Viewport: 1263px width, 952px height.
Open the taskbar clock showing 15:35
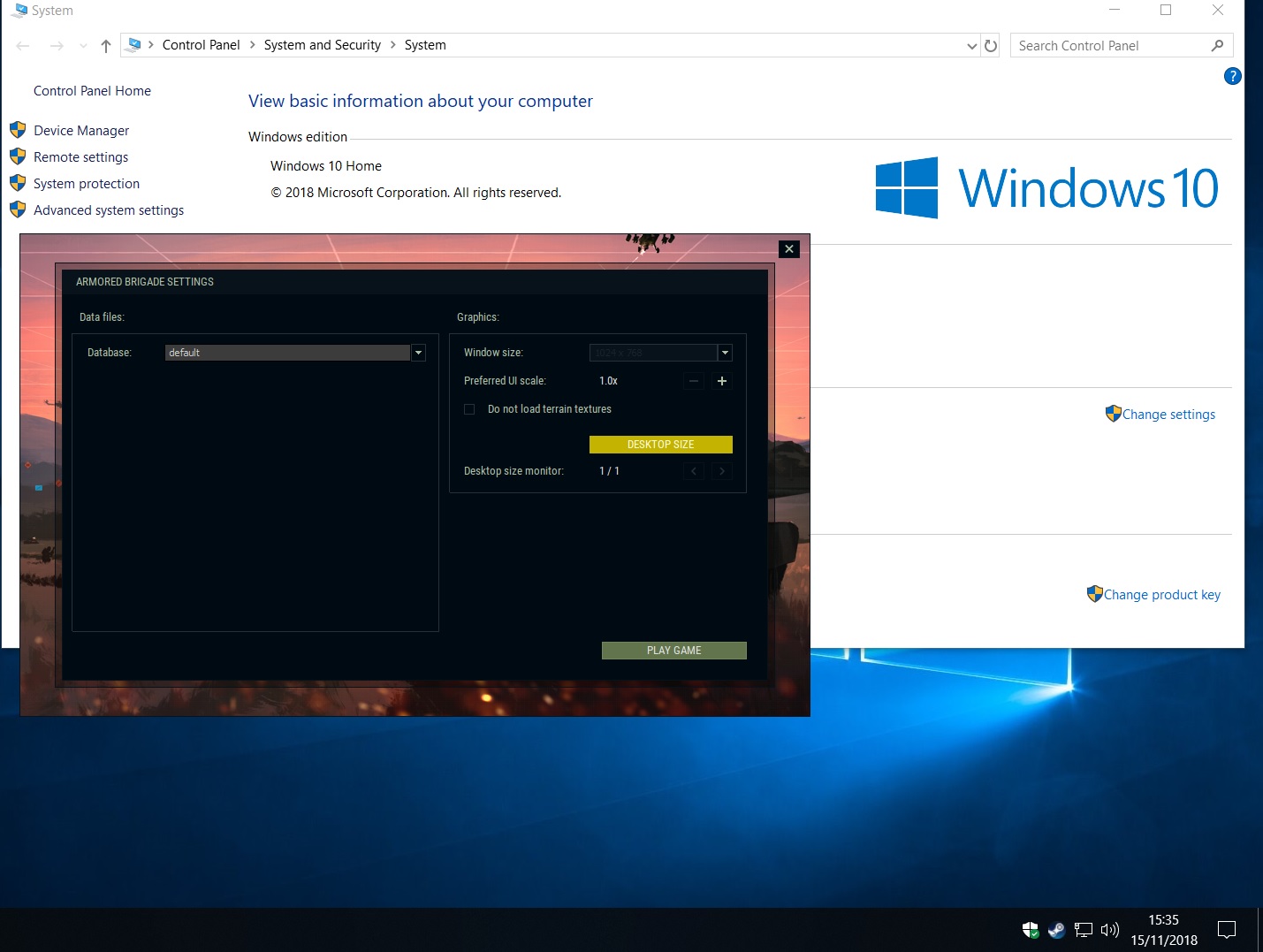tap(1164, 930)
